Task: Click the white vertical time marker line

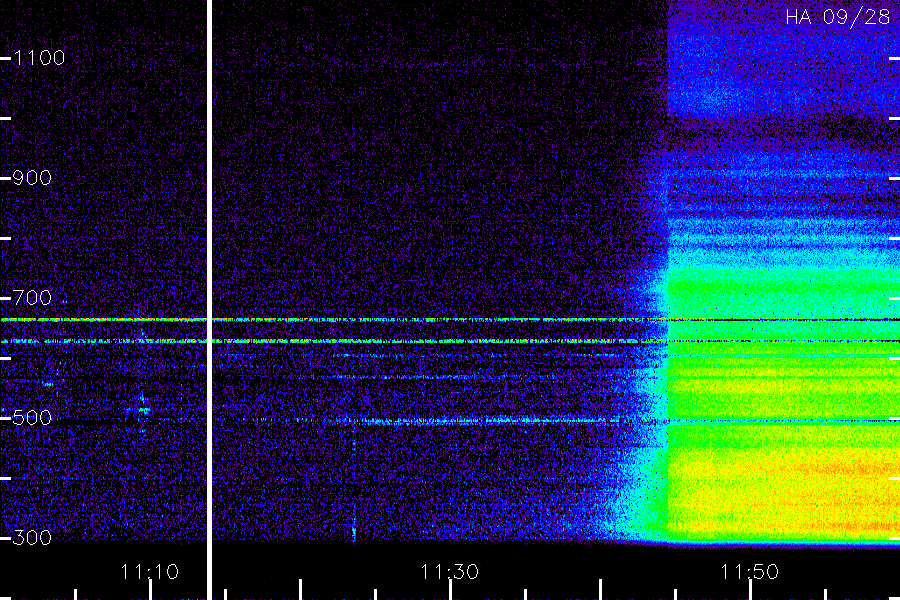Action: click(210, 300)
